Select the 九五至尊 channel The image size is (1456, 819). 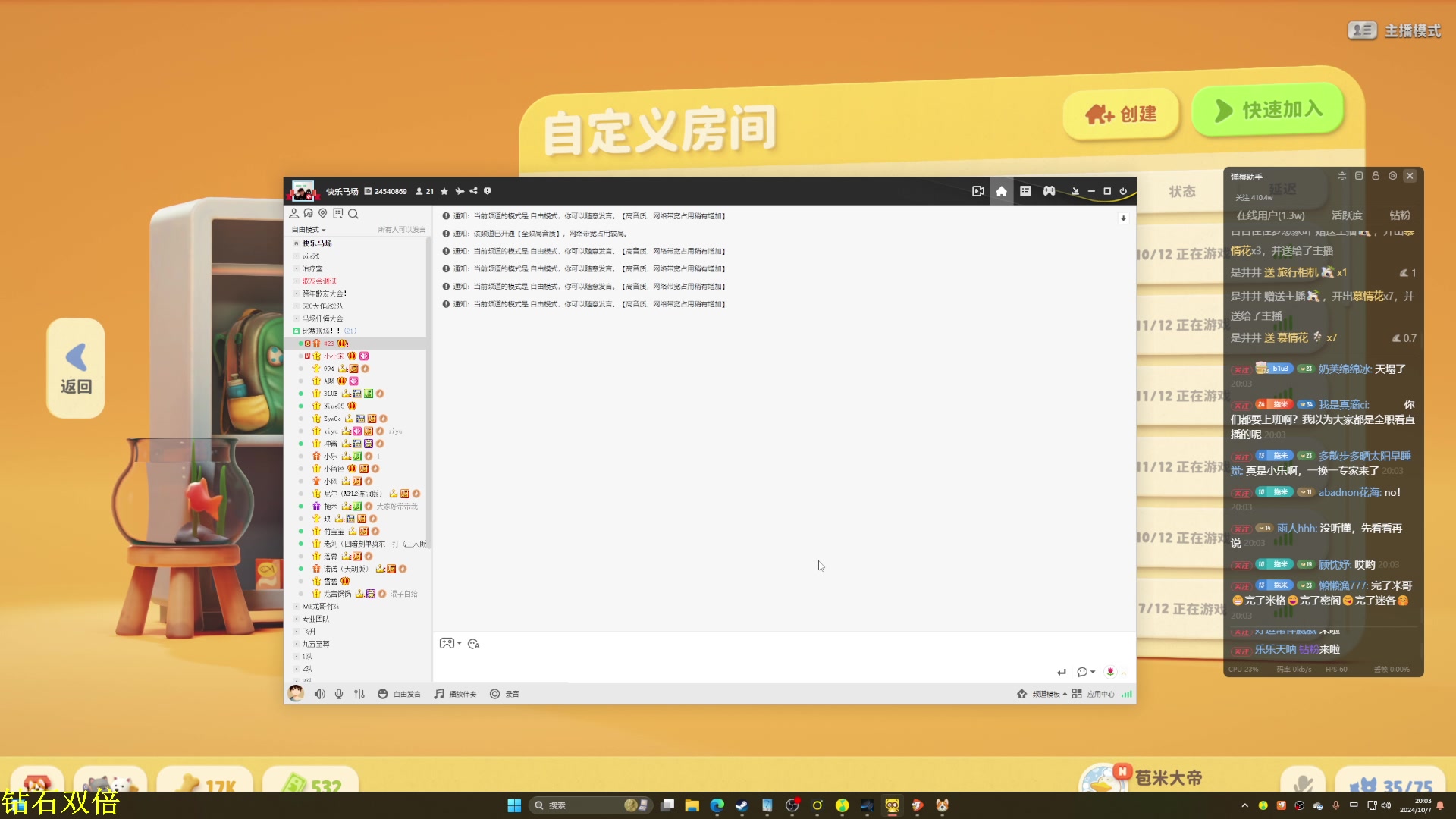[315, 644]
